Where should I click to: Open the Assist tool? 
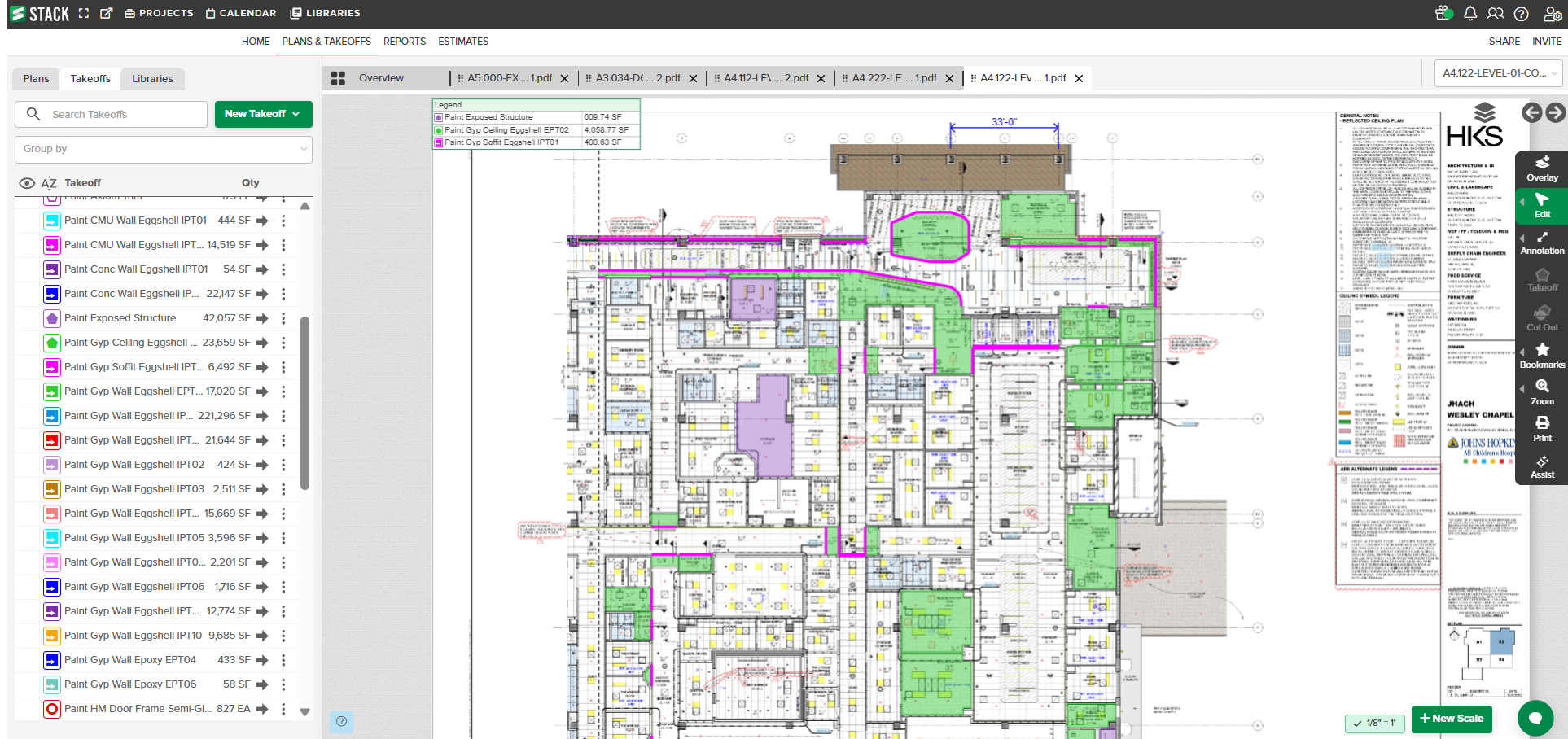pos(1542,466)
